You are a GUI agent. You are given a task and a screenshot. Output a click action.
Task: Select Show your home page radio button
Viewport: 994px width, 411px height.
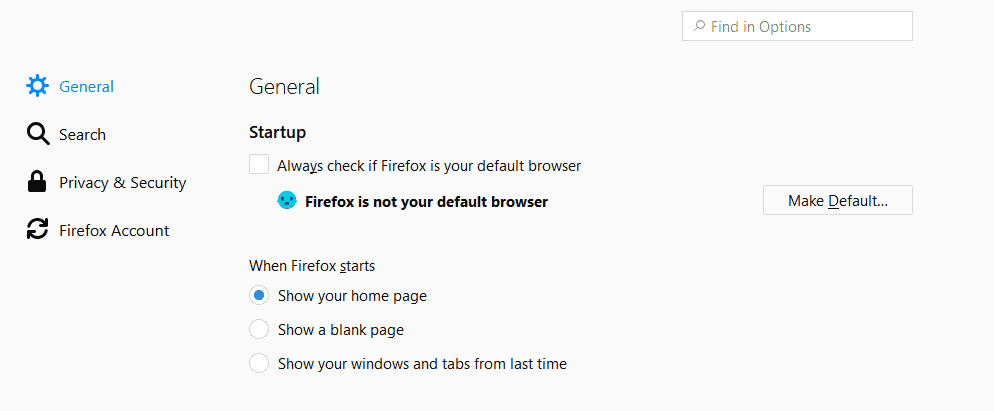click(259, 296)
